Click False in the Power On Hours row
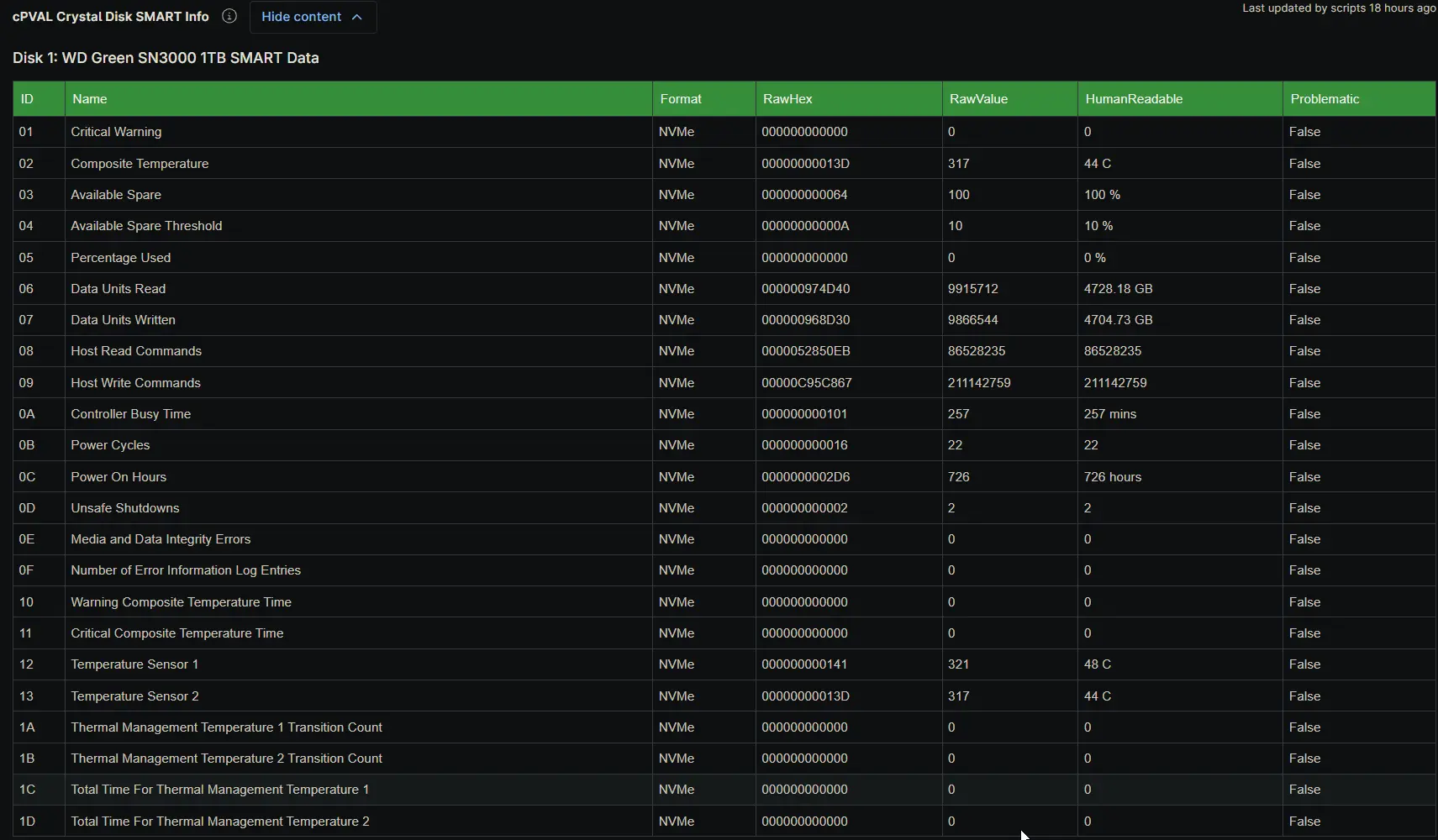This screenshot has width=1438, height=840. point(1304,477)
